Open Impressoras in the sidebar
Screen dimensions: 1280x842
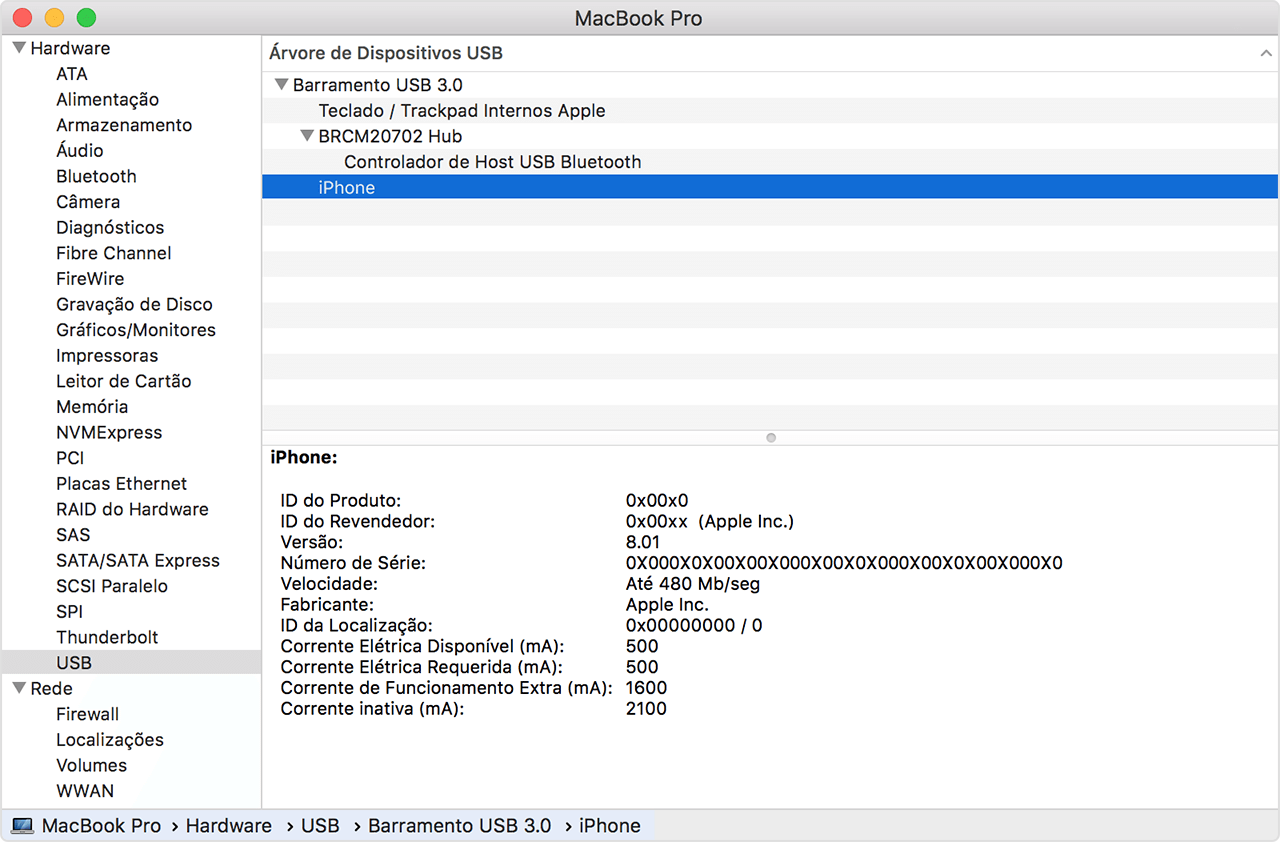pyautogui.click(x=107, y=356)
